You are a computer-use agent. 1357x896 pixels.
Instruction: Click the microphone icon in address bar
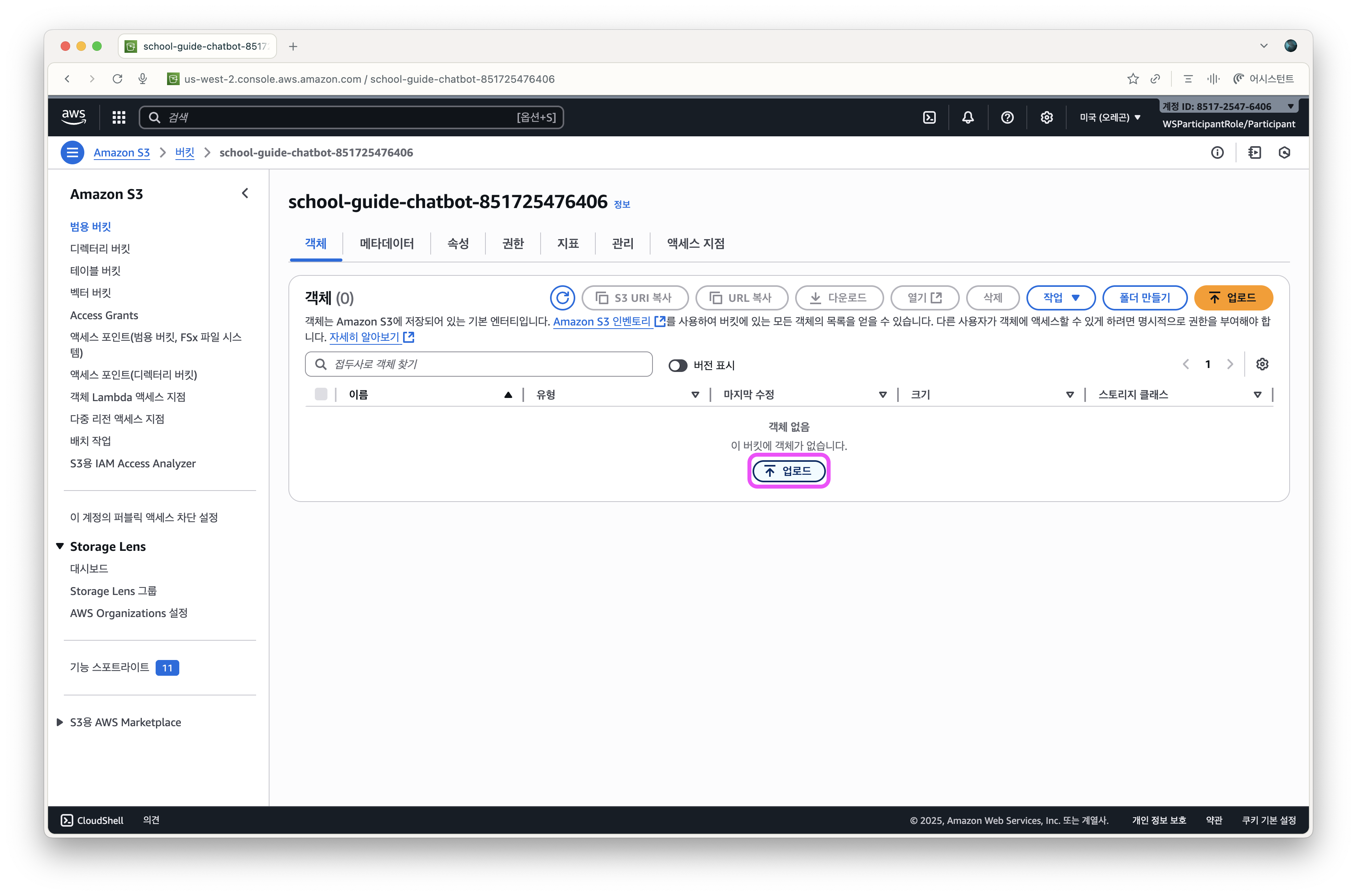pyautogui.click(x=143, y=79)
